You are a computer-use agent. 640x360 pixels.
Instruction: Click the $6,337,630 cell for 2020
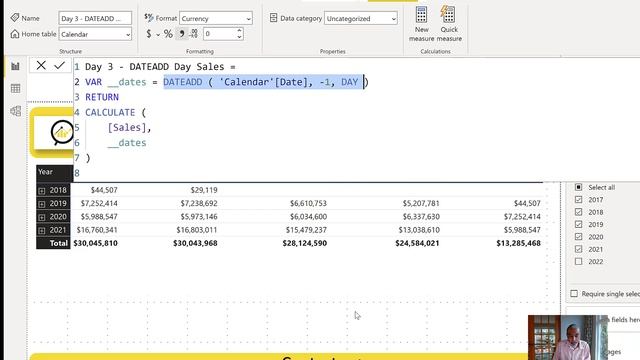tap(421, 217)
